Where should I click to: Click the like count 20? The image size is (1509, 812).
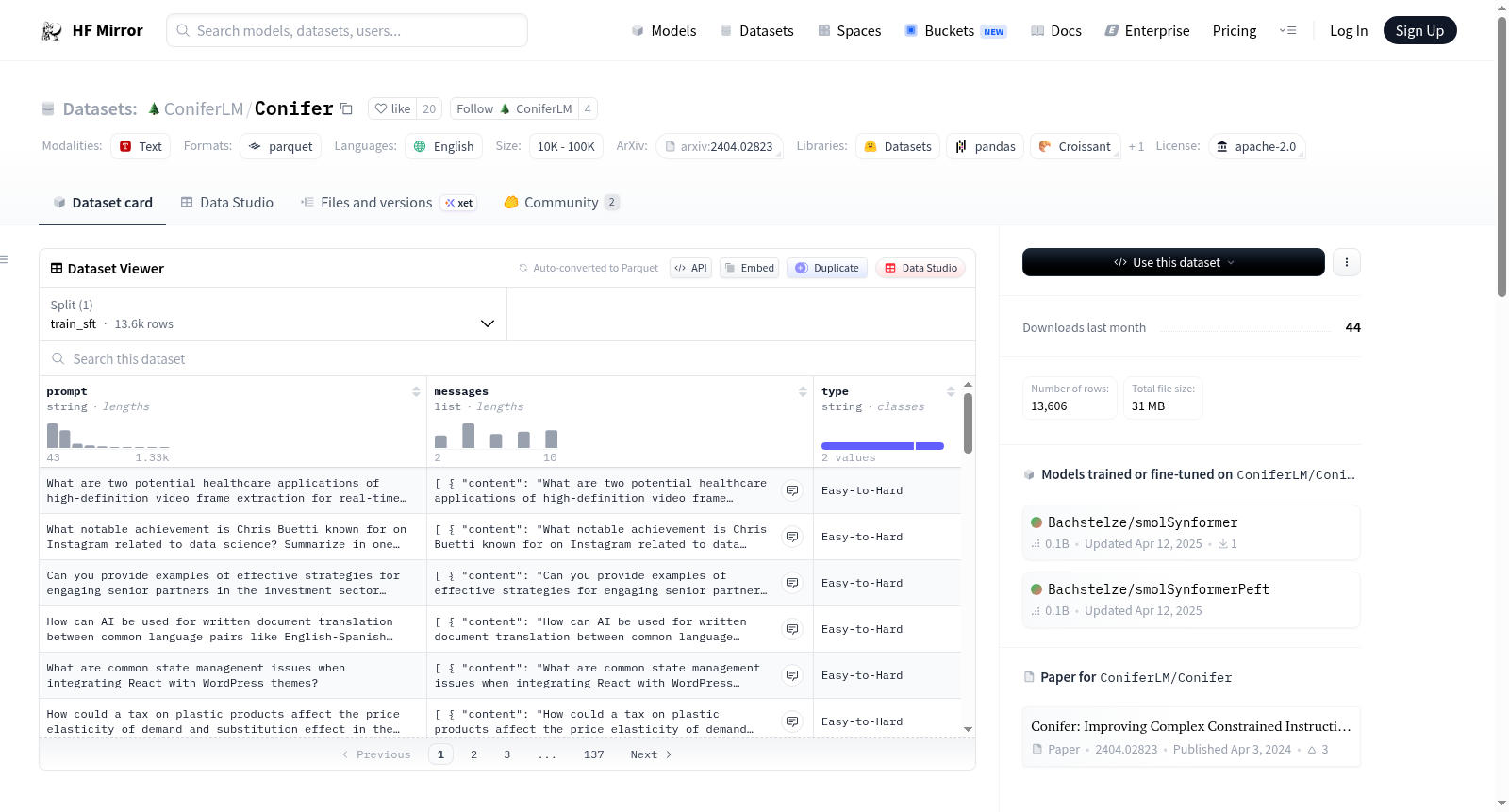[x=429, y=109]
